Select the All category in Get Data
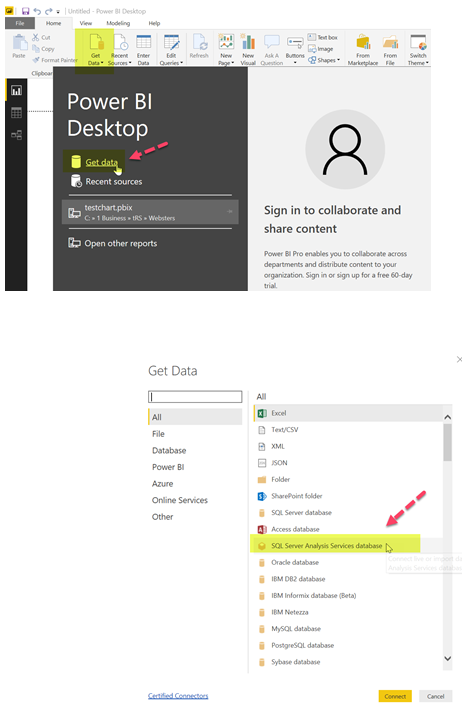Screen dimensions: 462x711 [x=195, y=417]
